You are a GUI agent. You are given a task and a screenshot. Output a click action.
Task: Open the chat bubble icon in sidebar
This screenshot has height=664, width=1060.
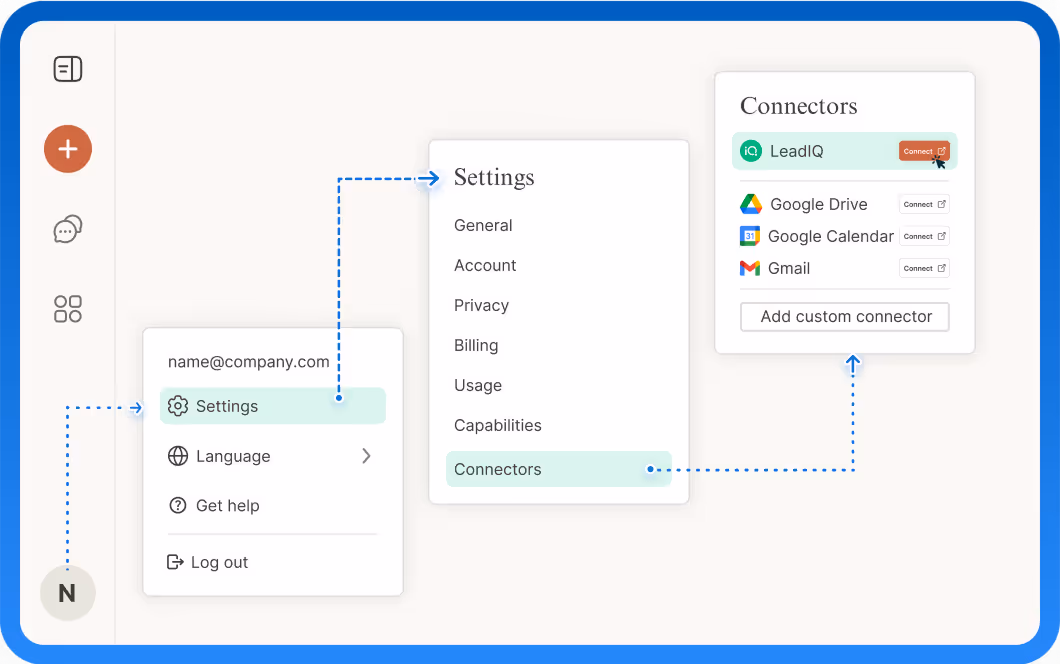click(67, 229)
